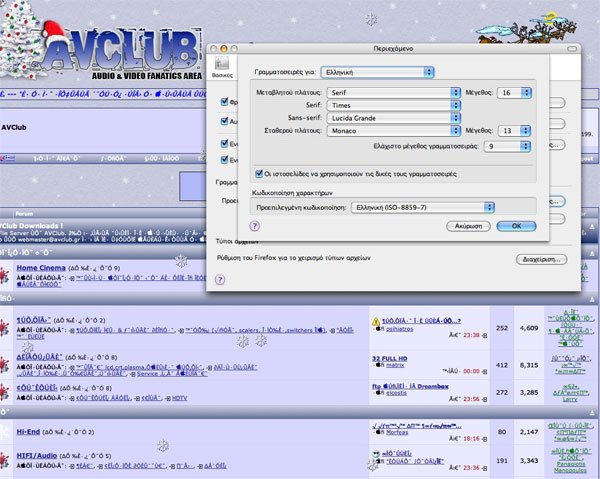Image resolution: width=600 pixels, height=479 pixels.
Task: Open the Μέγεθος dropdown showing 13
Action: pyautogui.click(x=514, y=130)
